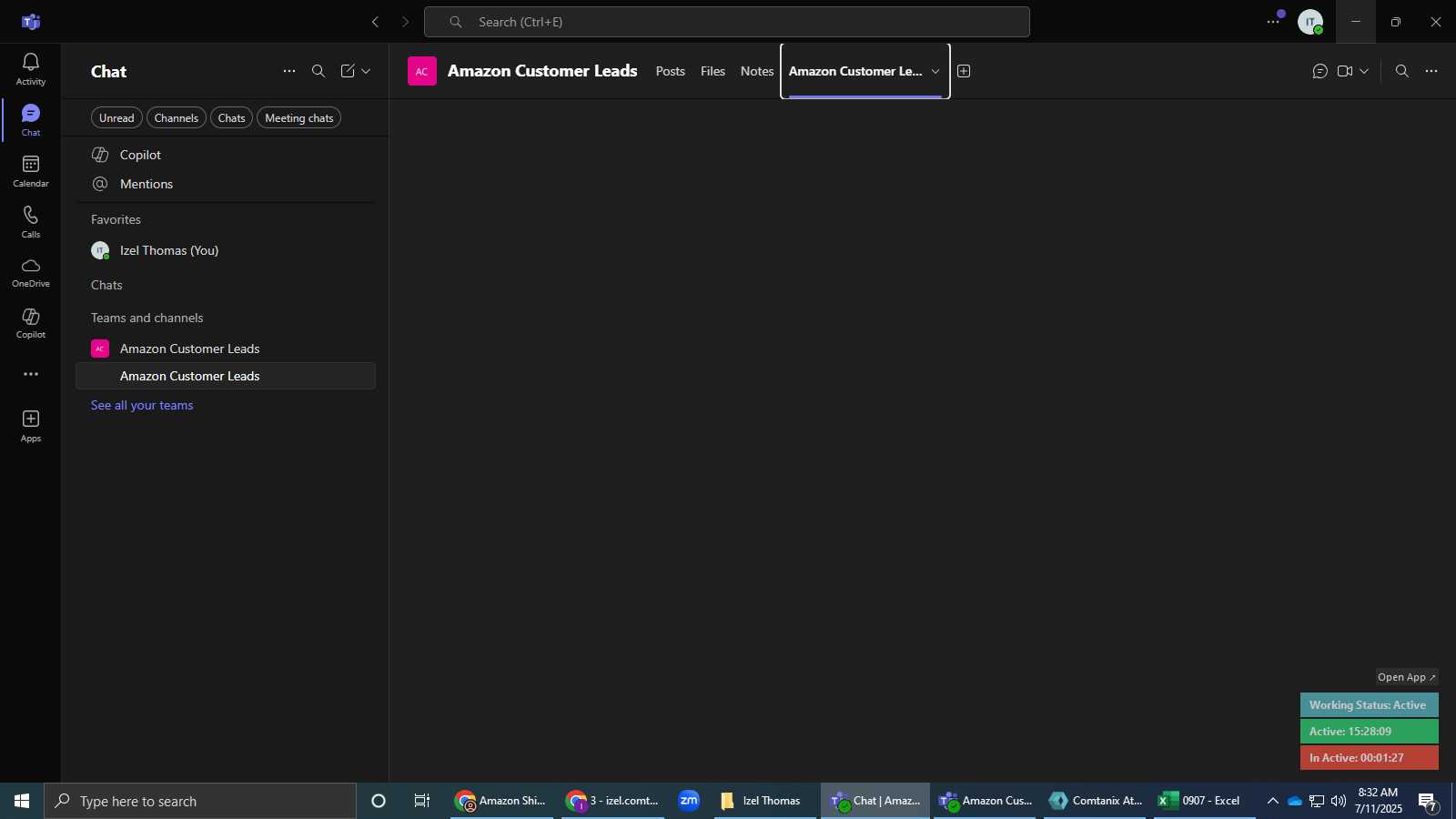Viewport: 1456px width, 819px height.
Task: Click the Type here to search box
Action: (x=200, y=801)
